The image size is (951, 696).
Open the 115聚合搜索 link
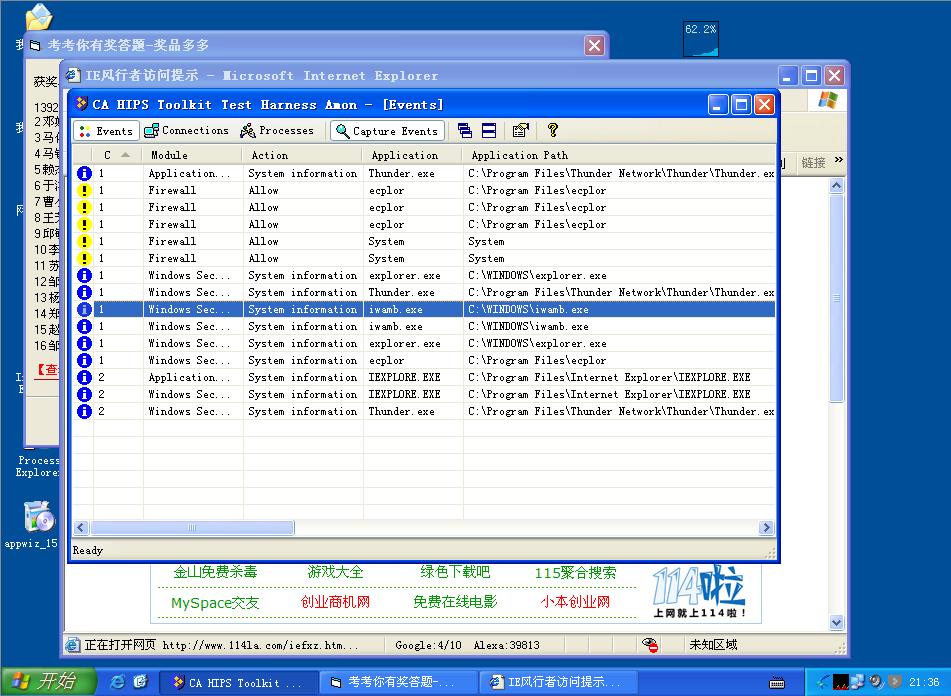(575, 572)
